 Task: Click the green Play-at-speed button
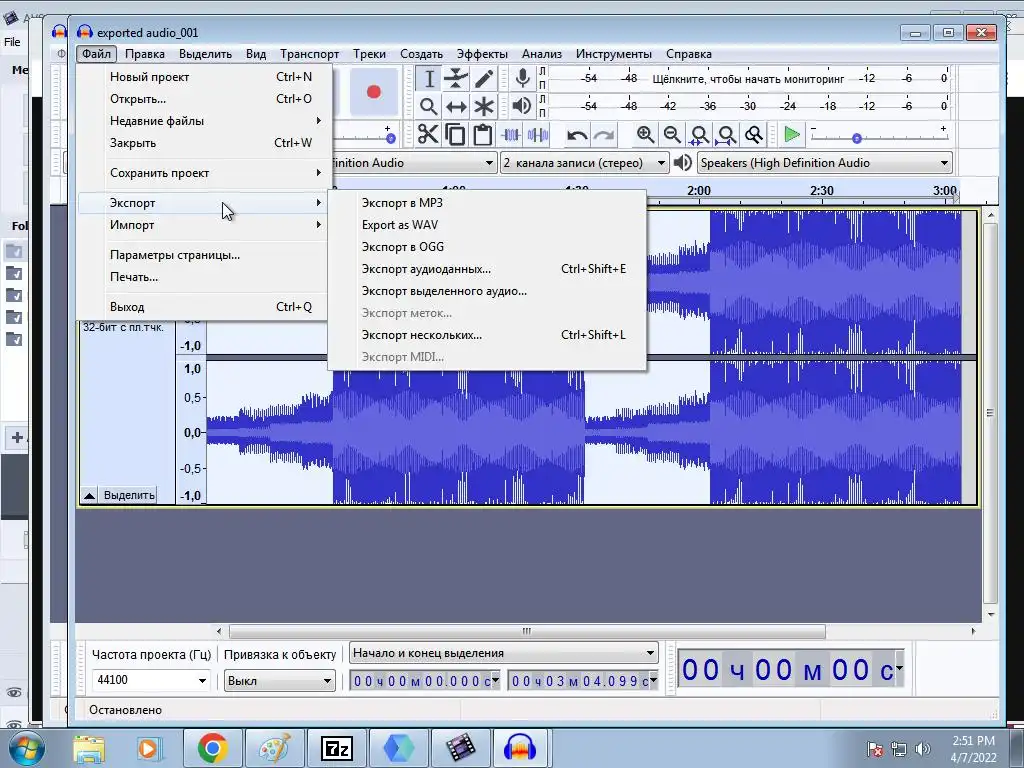click(792, 135)
